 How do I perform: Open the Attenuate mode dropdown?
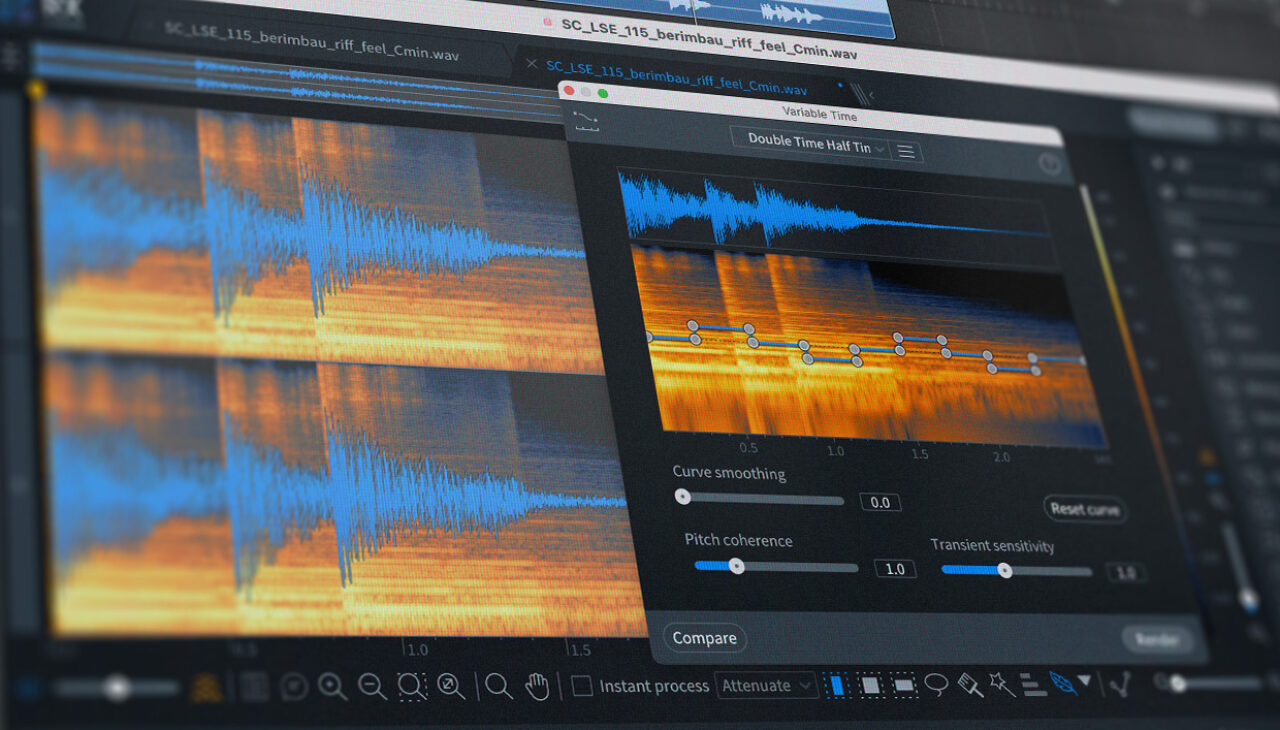(765, 686)
